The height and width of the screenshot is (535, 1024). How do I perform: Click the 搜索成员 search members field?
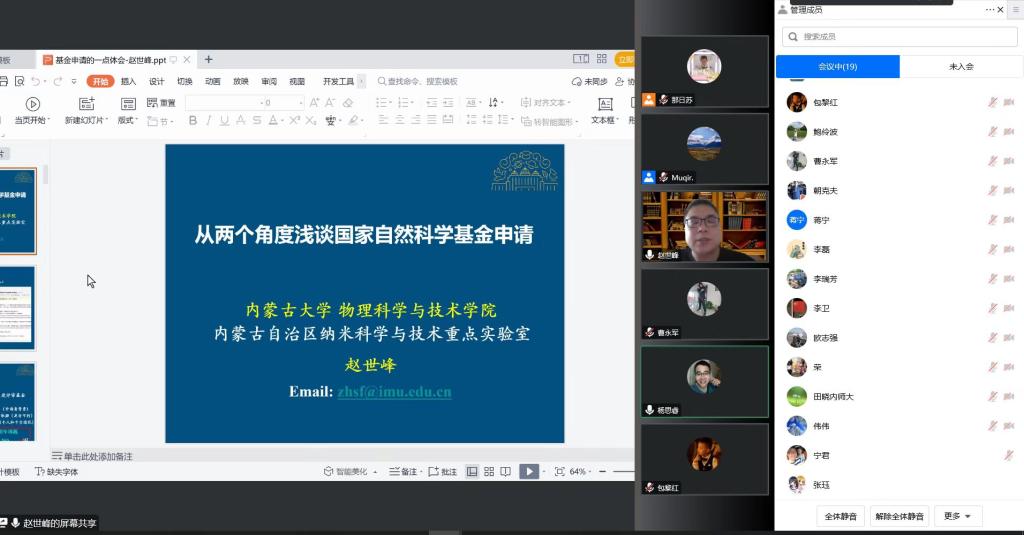pos(899,37)
